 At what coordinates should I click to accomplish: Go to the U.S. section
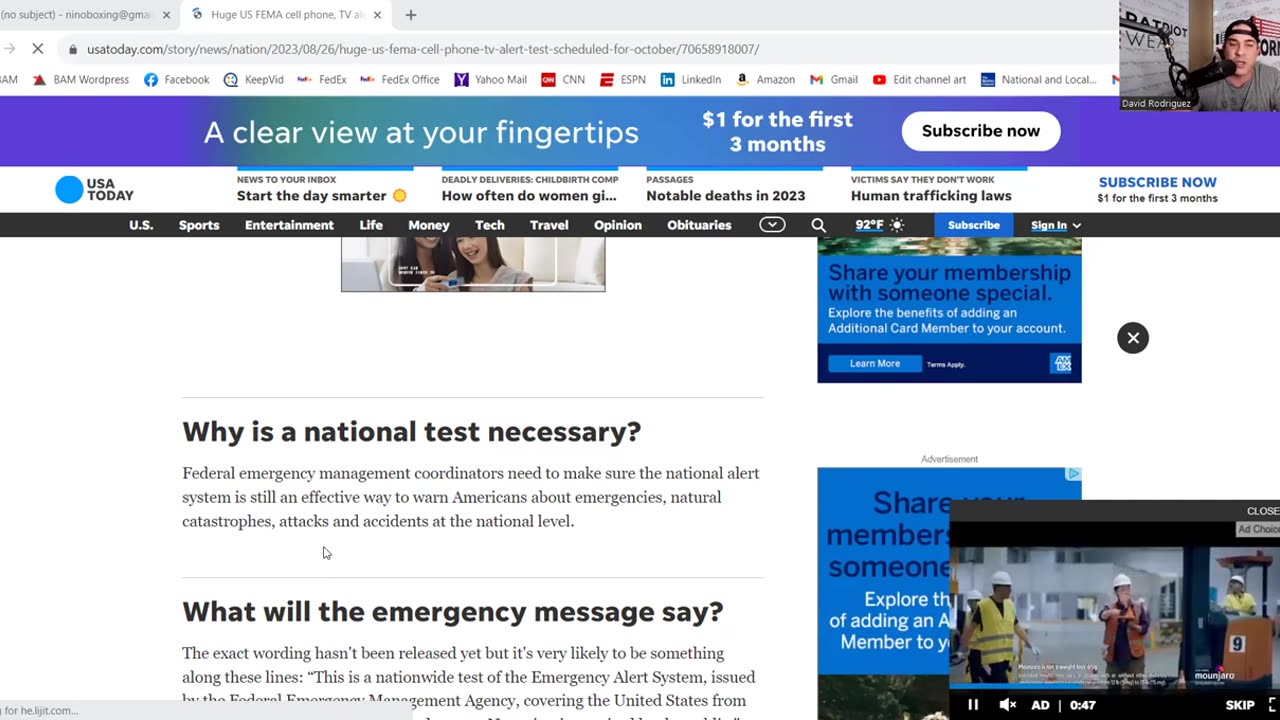[141, 225]
